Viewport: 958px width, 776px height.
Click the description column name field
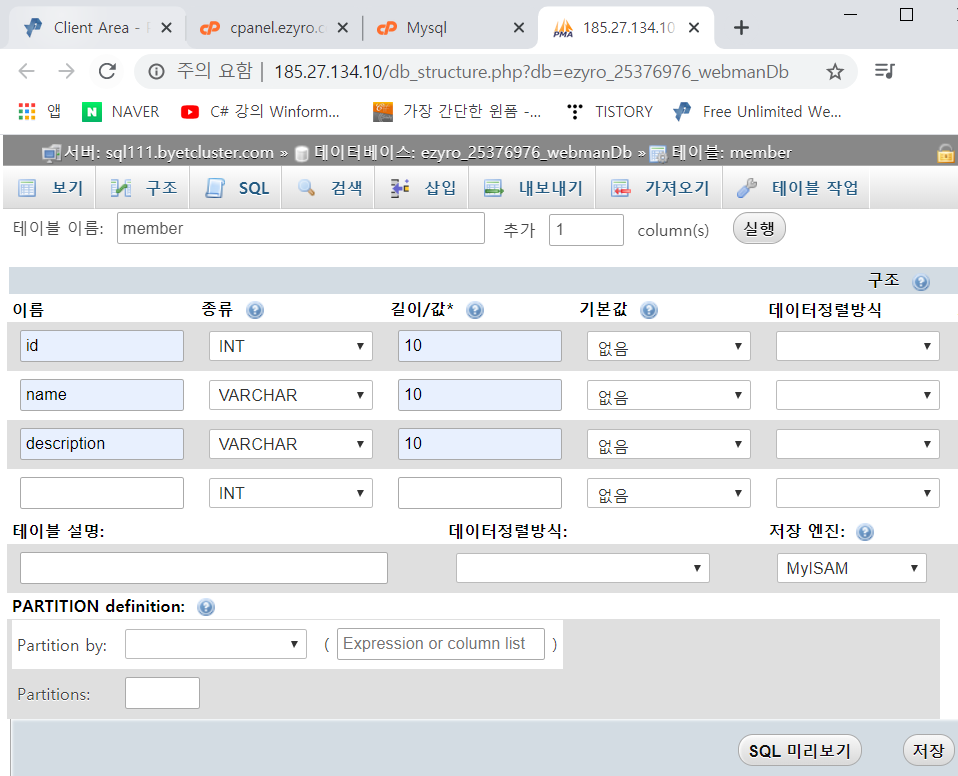[102, 444]
